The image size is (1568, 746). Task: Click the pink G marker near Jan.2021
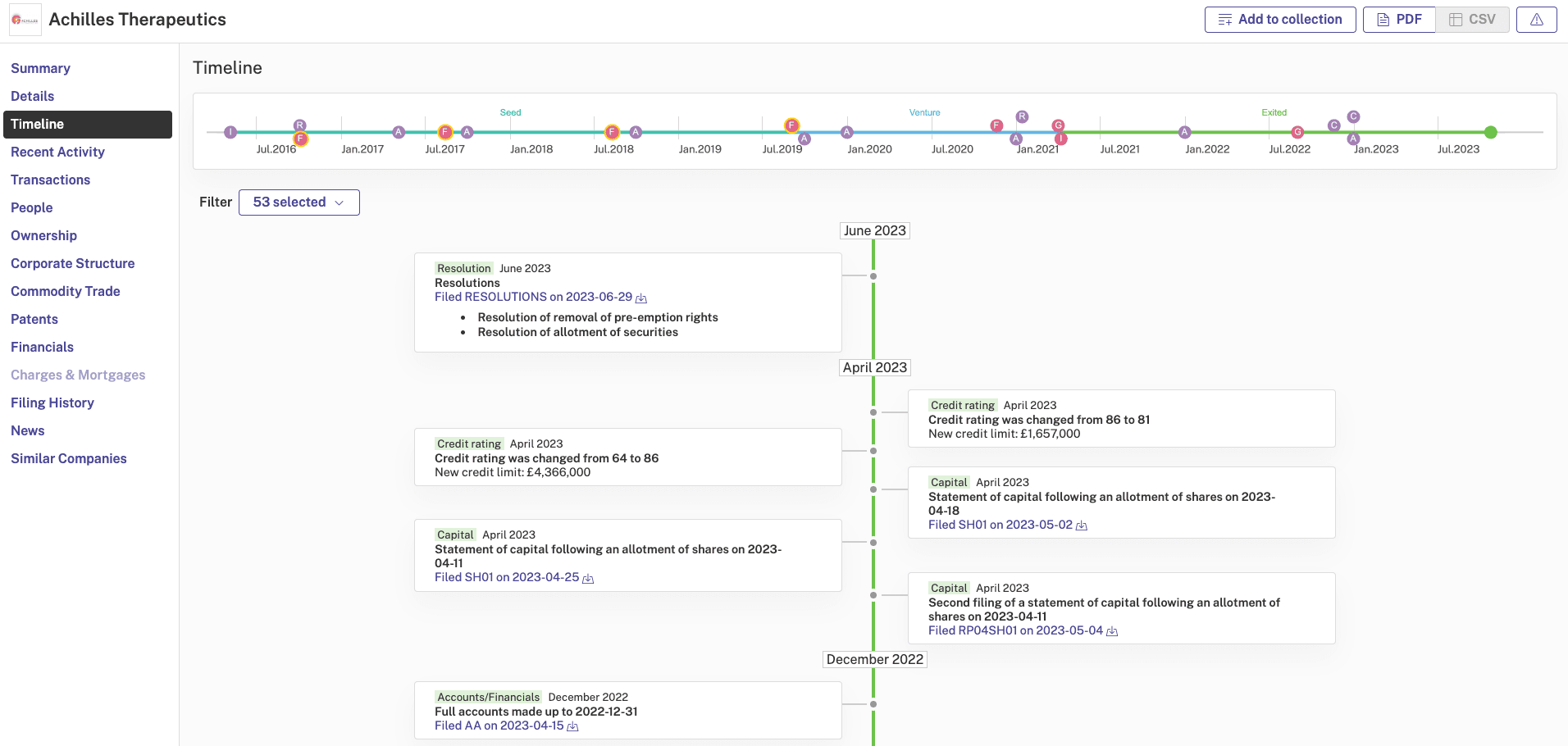coord(1059,125)
